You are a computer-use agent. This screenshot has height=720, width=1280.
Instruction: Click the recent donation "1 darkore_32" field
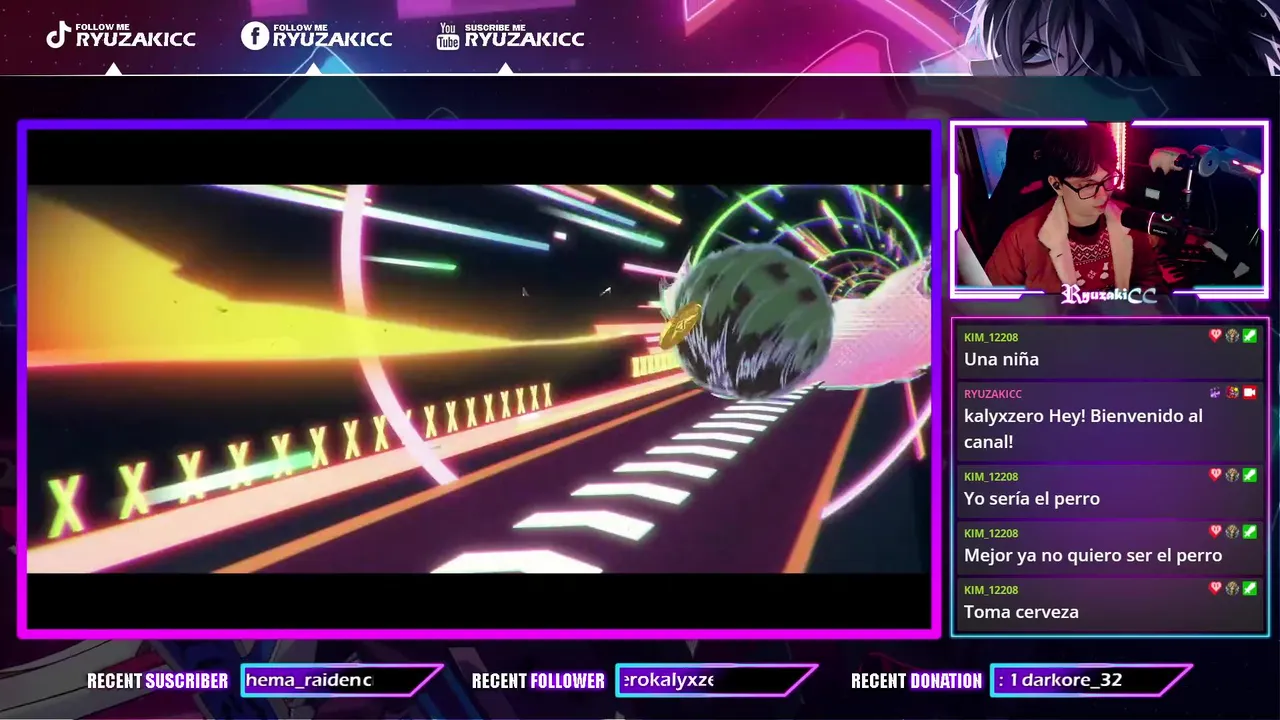1090,680
